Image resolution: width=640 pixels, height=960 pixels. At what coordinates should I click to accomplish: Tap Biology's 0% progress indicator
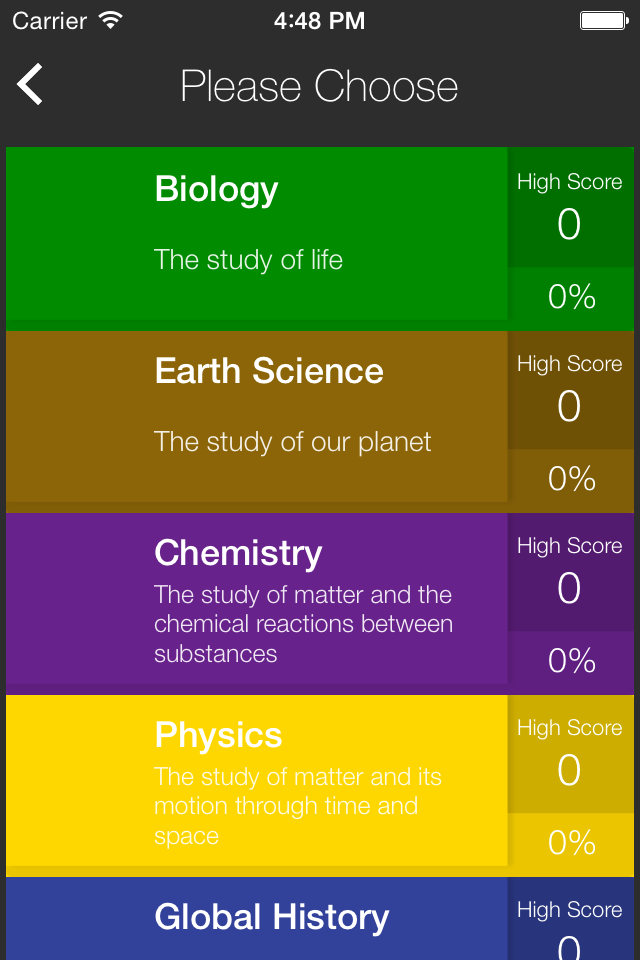point(571,297)
